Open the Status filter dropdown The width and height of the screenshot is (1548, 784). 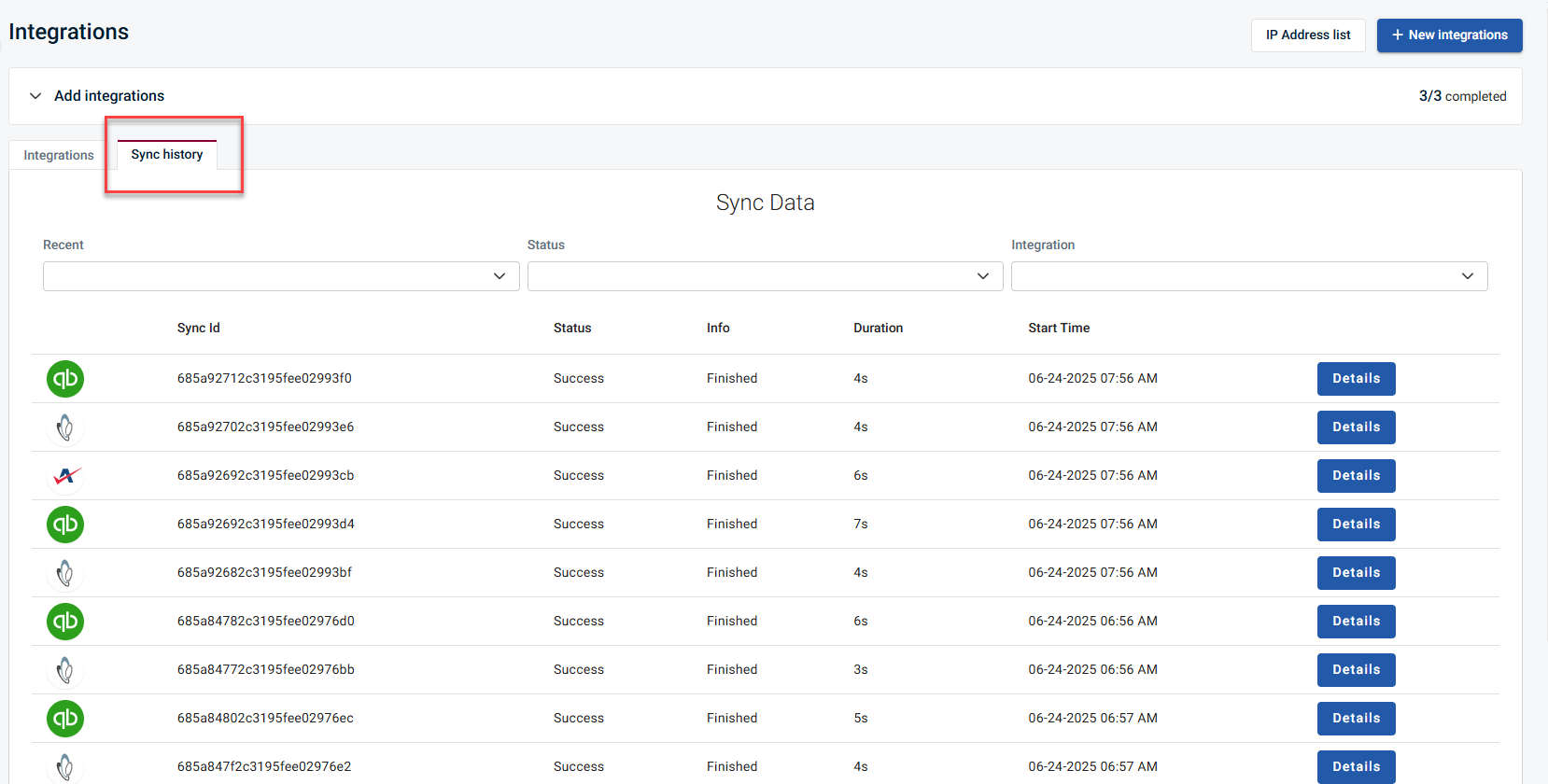point(765,276)
